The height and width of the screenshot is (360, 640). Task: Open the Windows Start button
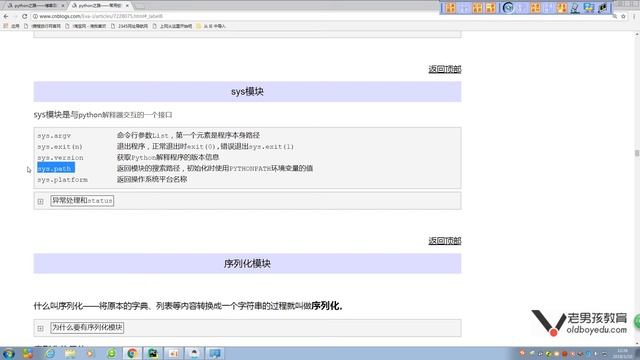pos(9,353)
